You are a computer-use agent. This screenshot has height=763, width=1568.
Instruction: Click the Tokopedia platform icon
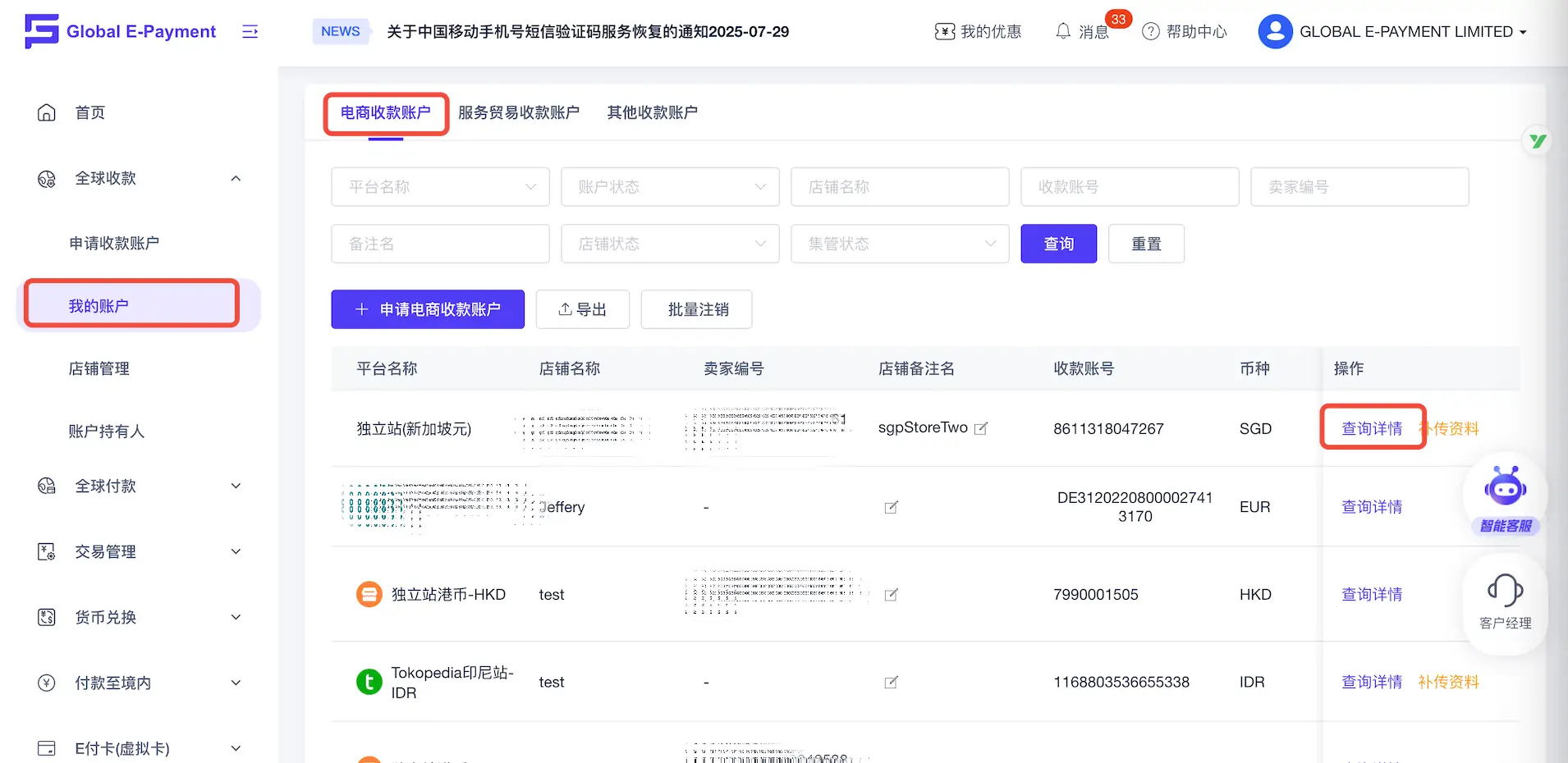[x=369, y=682]
